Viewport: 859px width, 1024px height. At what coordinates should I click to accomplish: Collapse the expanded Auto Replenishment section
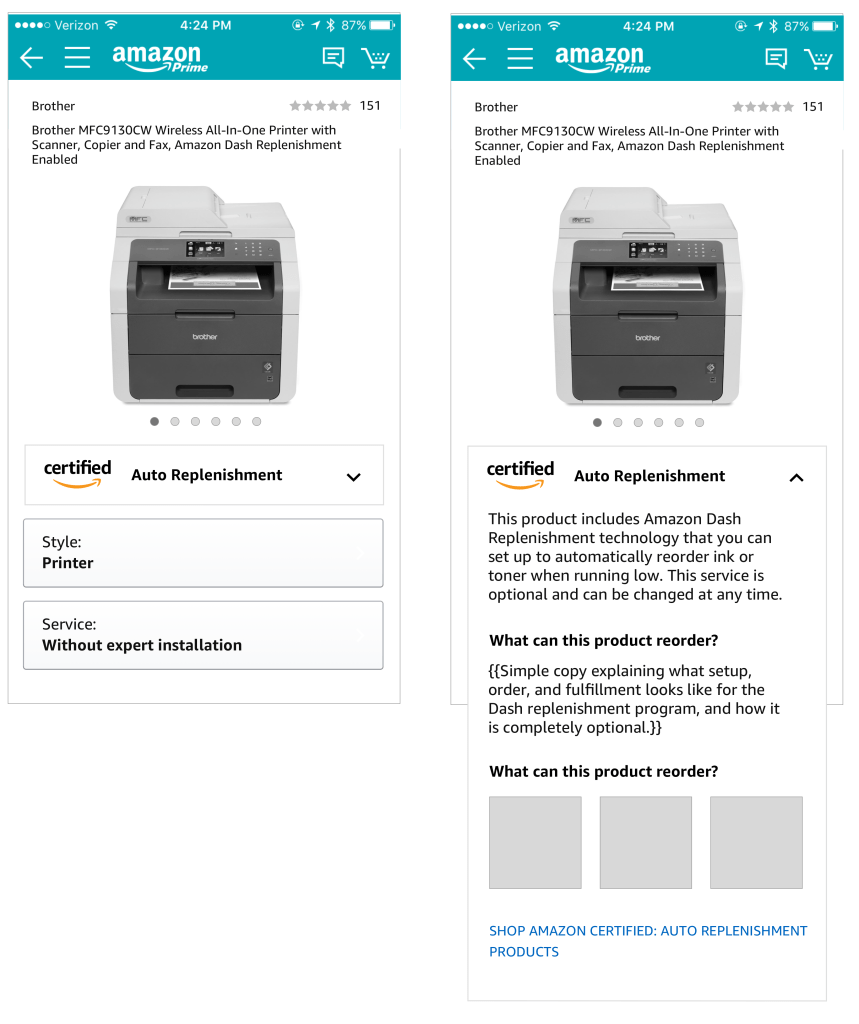796,478
